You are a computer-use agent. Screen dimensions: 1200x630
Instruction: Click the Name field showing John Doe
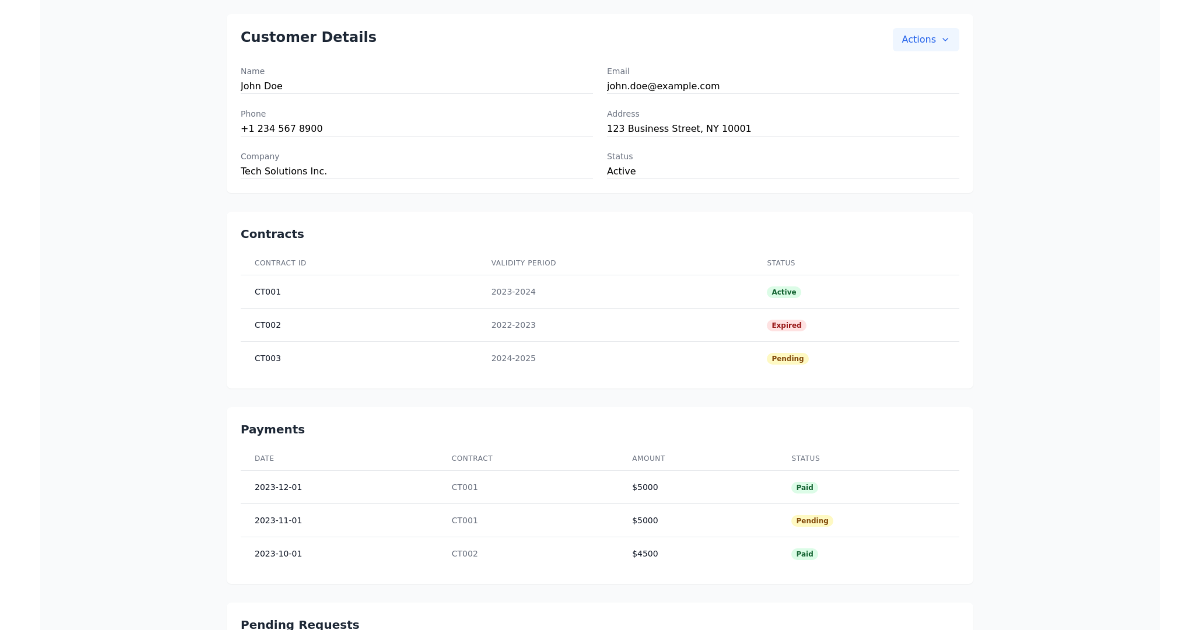pos(261,86)
